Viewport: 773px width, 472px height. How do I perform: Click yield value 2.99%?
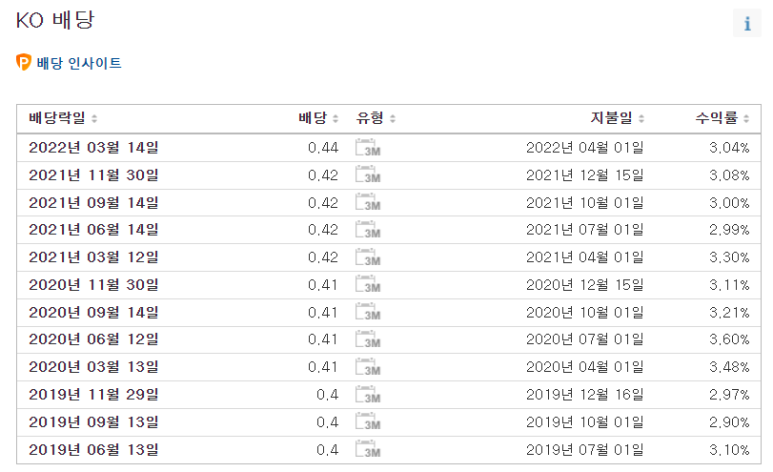pyautogui.click(x=729, y=230)
